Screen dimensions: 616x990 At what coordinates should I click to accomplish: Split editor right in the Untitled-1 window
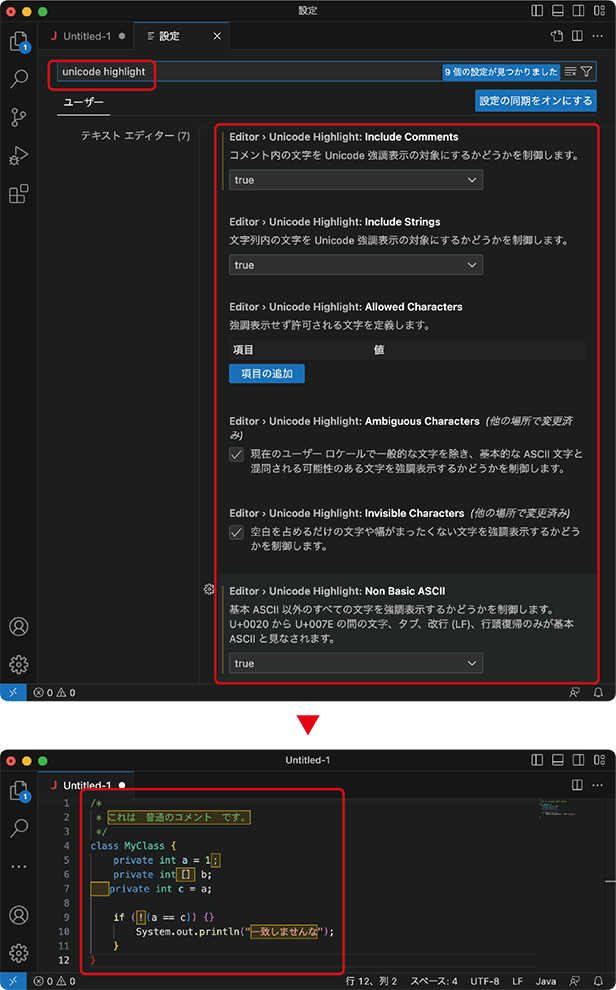click(577, 785)
